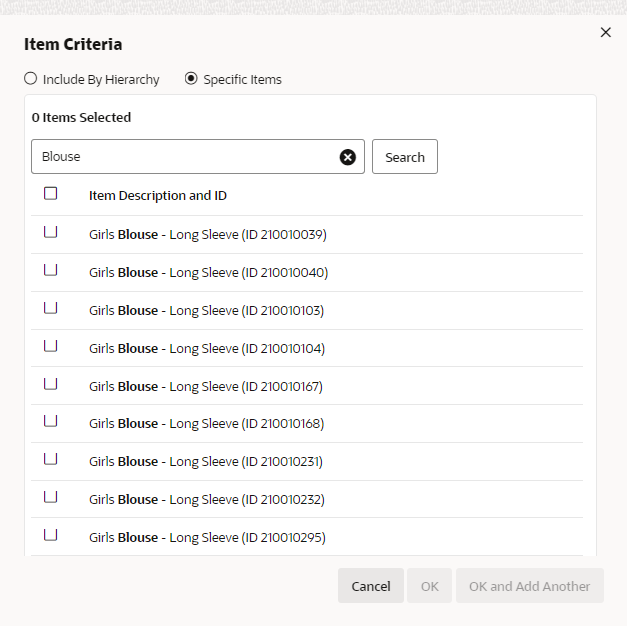
Task: Click text Girls Blouse - Long Sleeve (ID 210010168)
Action: coord(206,424)
